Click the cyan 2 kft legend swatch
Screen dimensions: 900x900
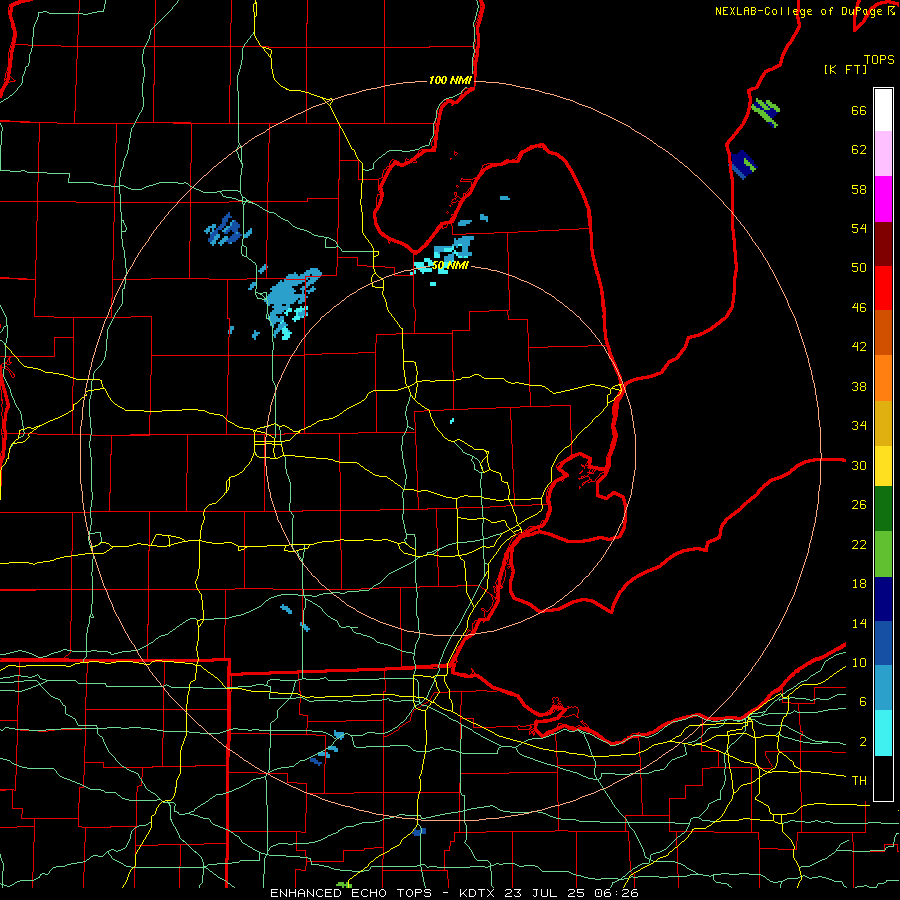(883, 733)
